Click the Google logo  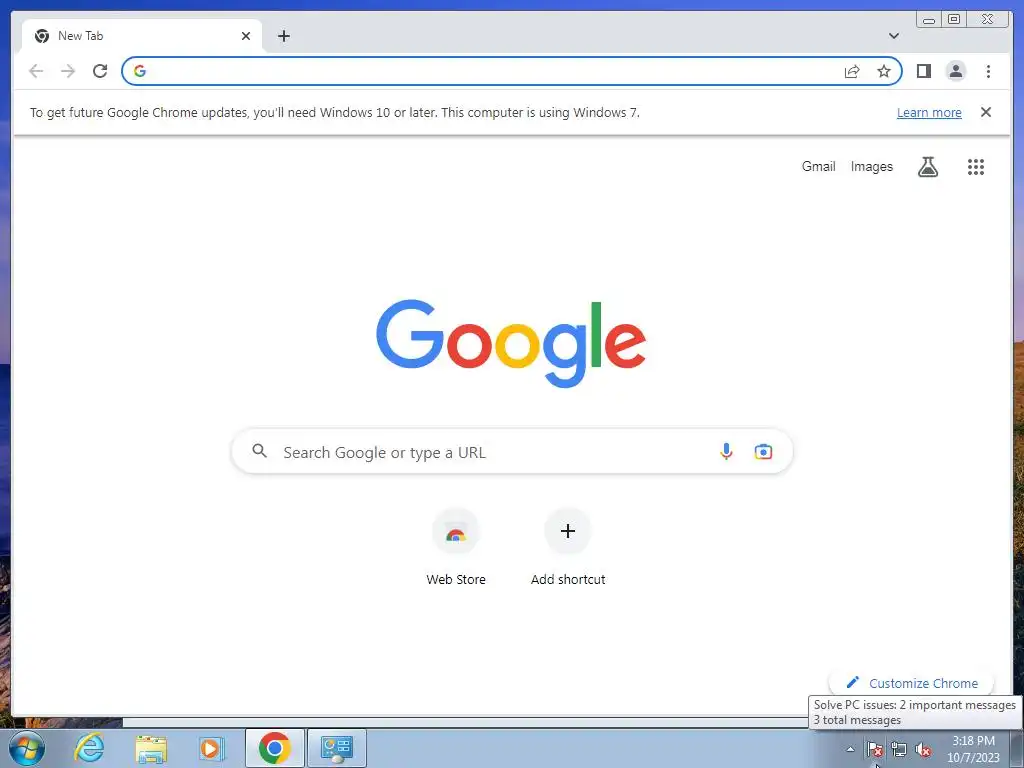[511, 342]
